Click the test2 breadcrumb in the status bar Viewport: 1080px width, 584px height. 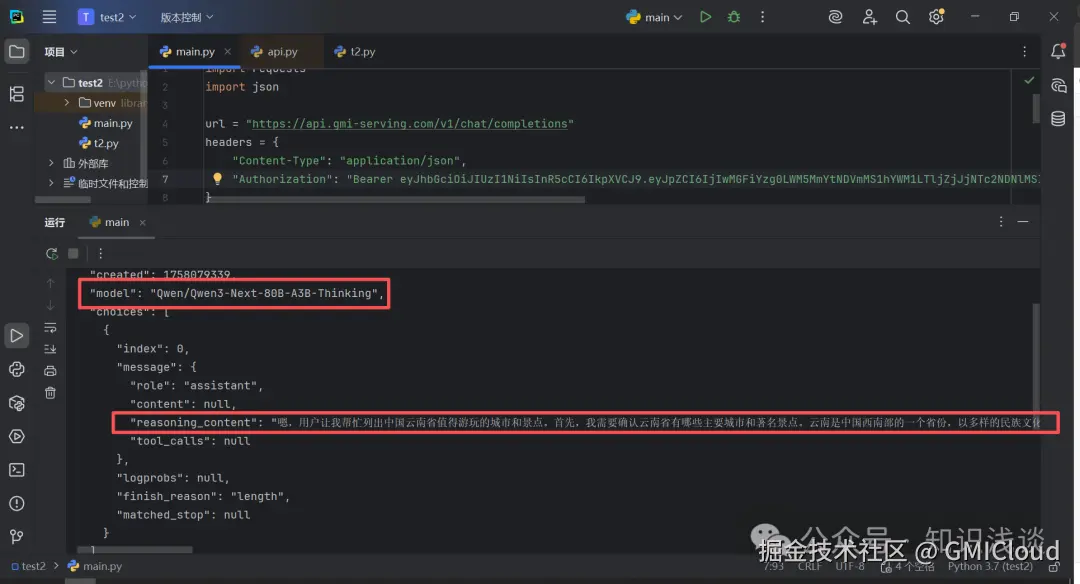pos(28,566)
